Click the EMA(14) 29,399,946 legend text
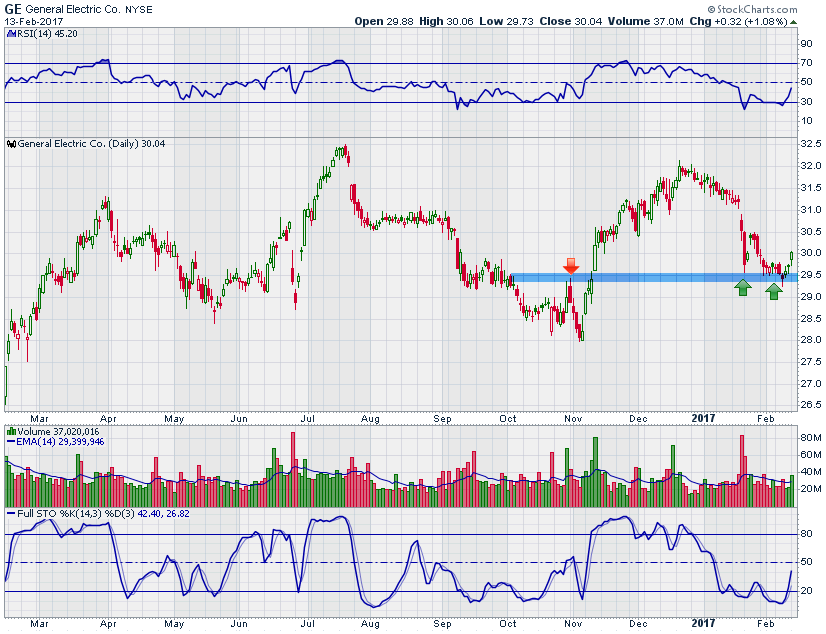The image size is (826, 634). [x=60, y=442]
